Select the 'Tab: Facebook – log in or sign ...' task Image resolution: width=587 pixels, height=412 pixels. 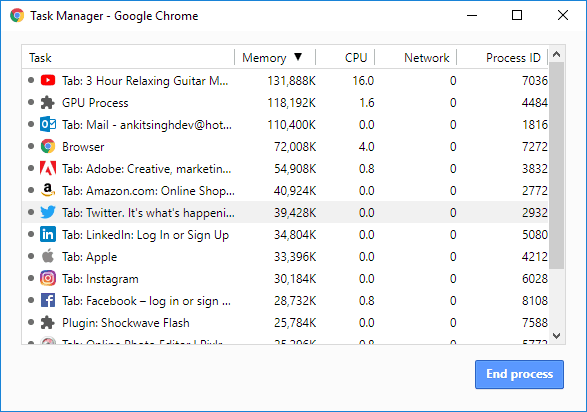click(x=146, y=301)
